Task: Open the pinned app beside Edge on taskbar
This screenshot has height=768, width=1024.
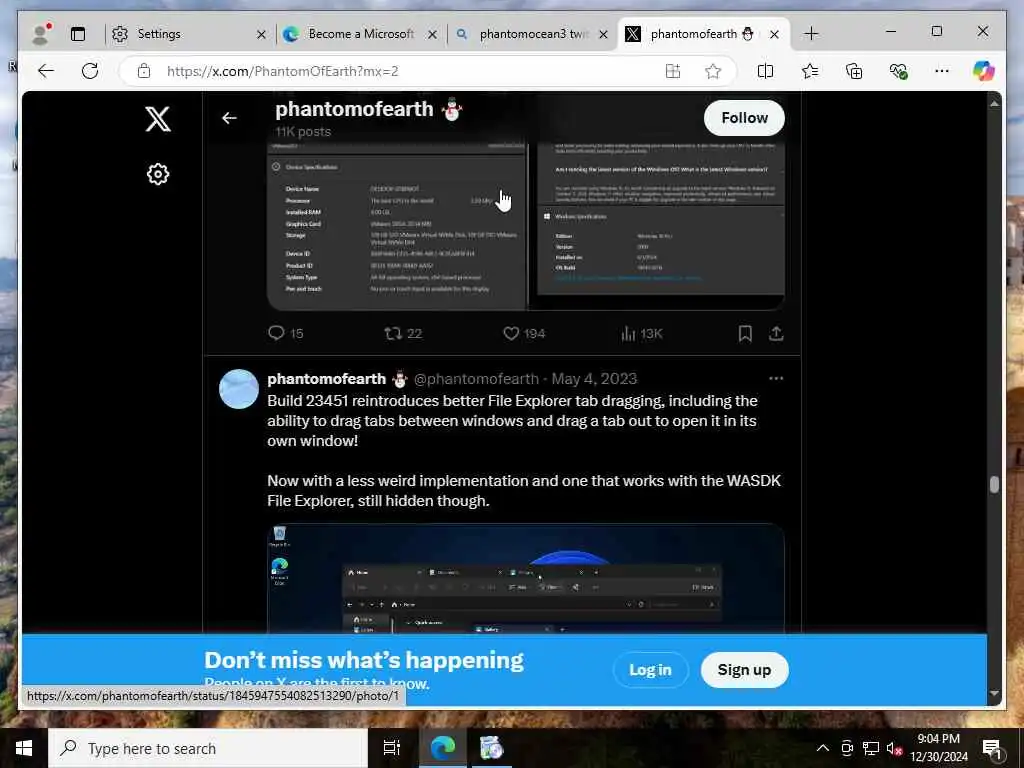Action: pyautogui.click(x=491, y=748)
